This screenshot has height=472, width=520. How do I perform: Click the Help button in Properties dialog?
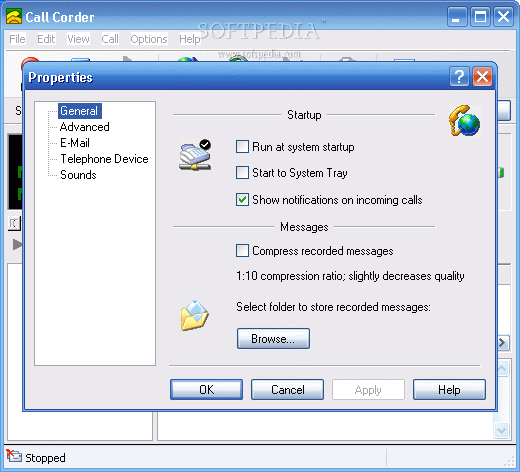[x=449, y=389]
